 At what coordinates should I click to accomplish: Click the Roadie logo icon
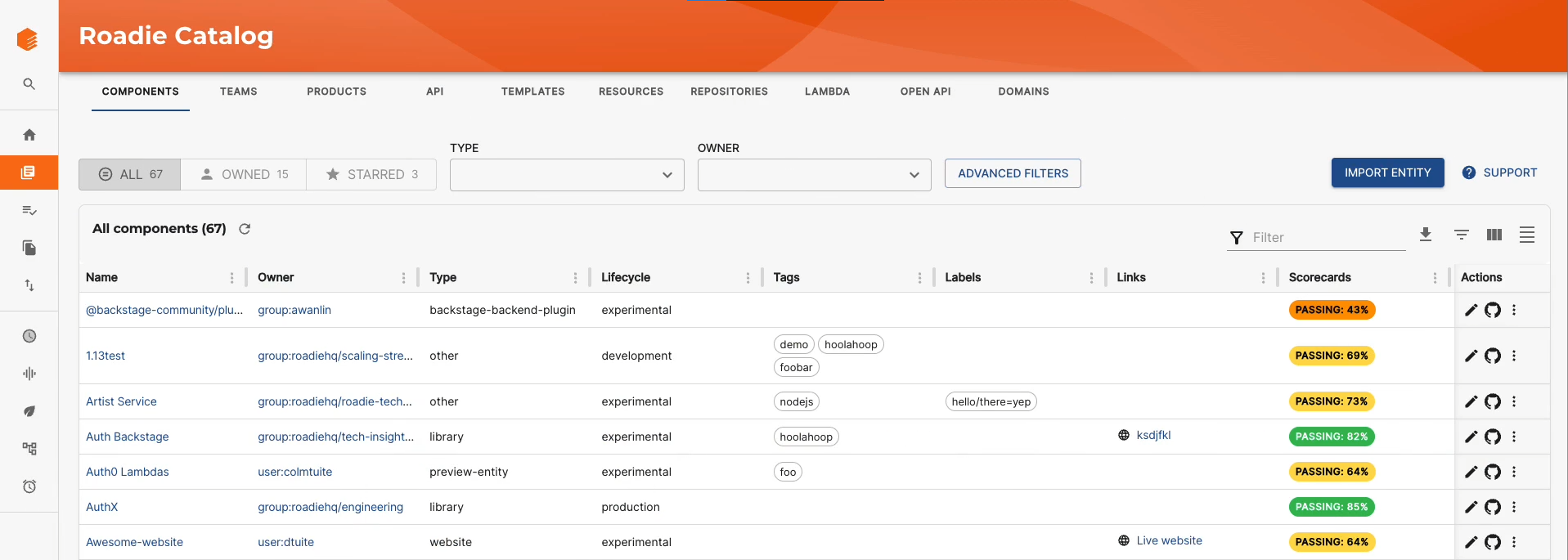[x=28, y=38]
